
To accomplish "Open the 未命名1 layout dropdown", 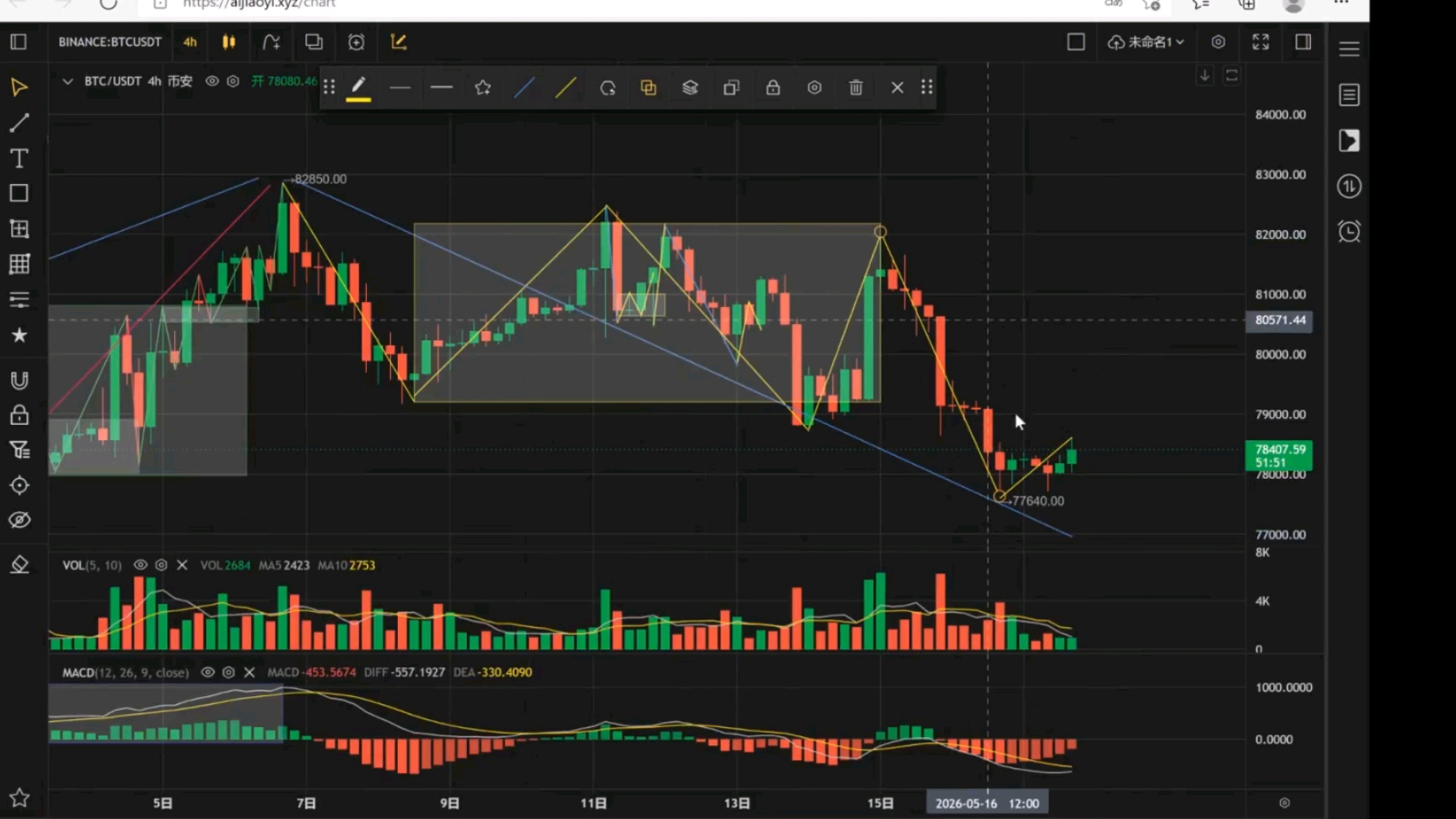I will [x=1146, y=42].
